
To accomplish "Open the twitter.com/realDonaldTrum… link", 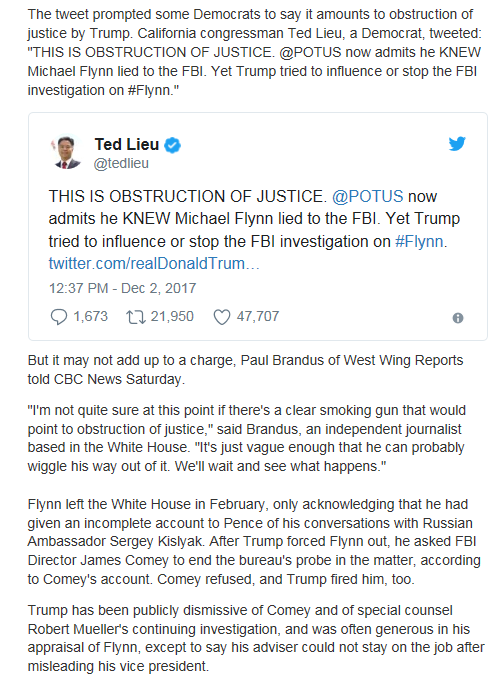I will click(x=154, y=264).
